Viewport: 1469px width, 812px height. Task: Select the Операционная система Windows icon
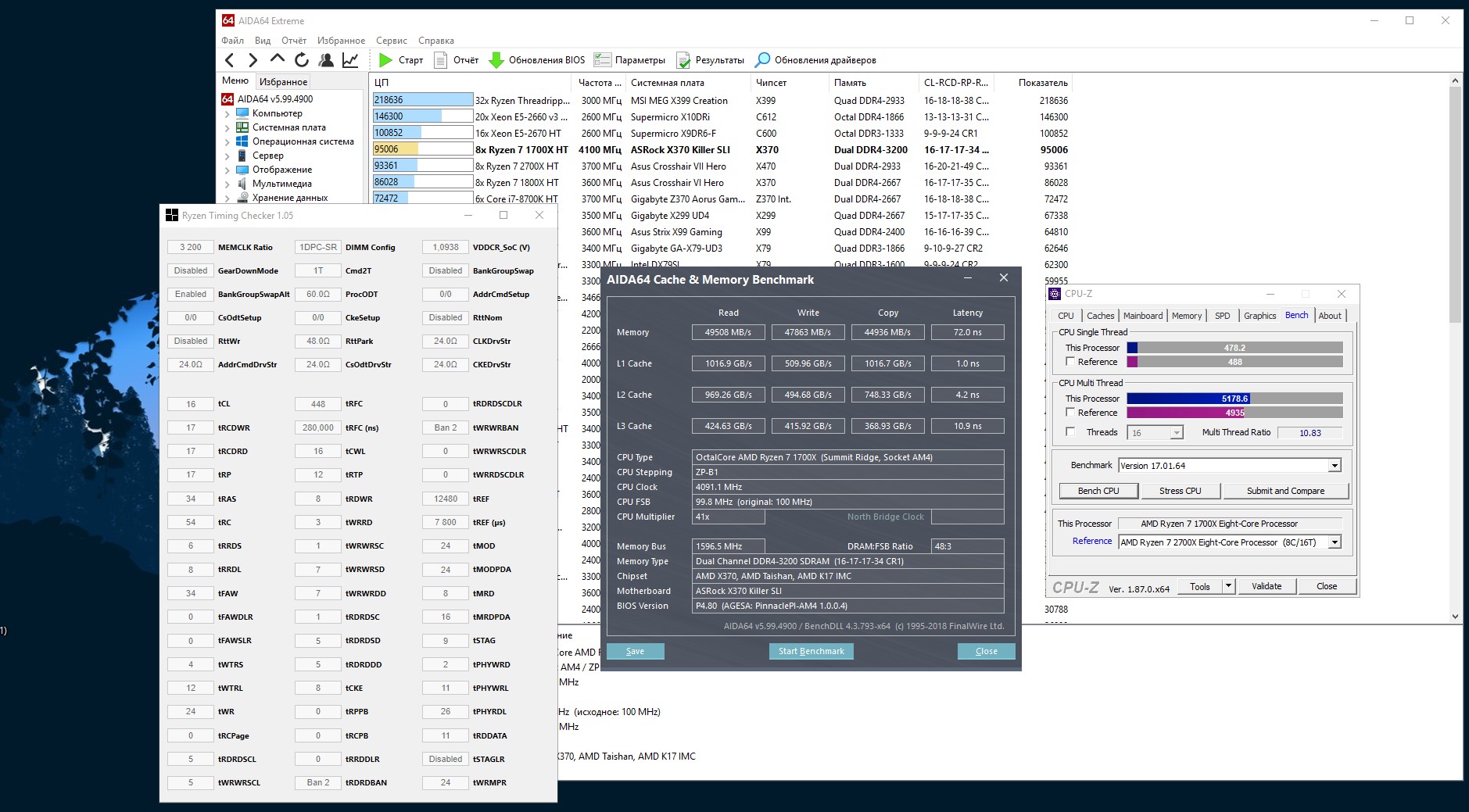pyautogui.click(x=242, y=141)
